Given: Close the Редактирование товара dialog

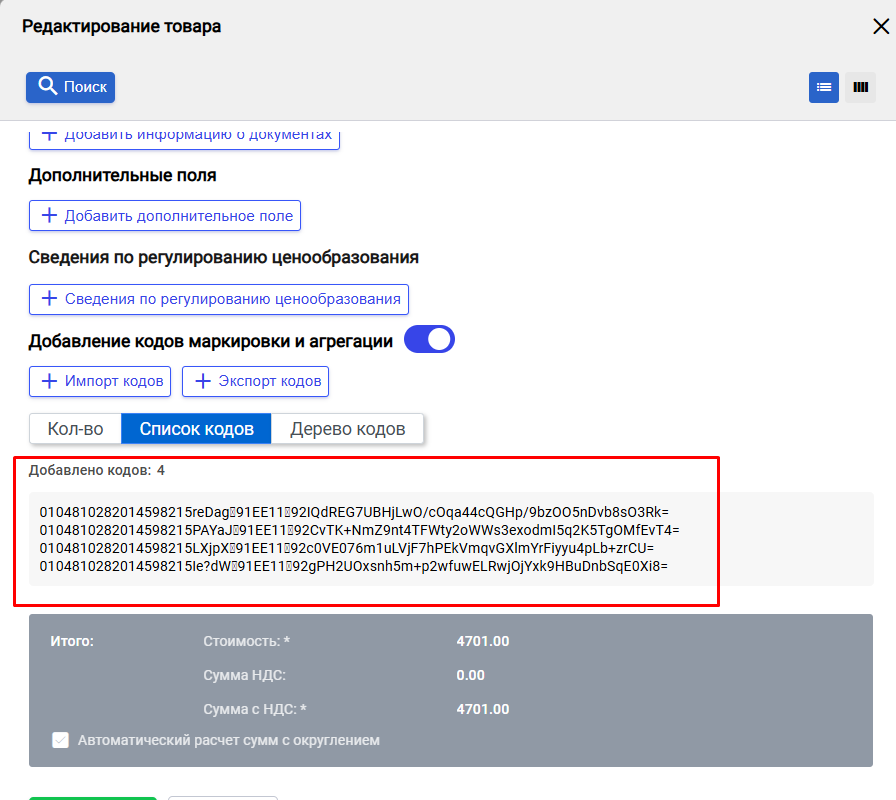Looking at the screenshot, I should (881, 26).
